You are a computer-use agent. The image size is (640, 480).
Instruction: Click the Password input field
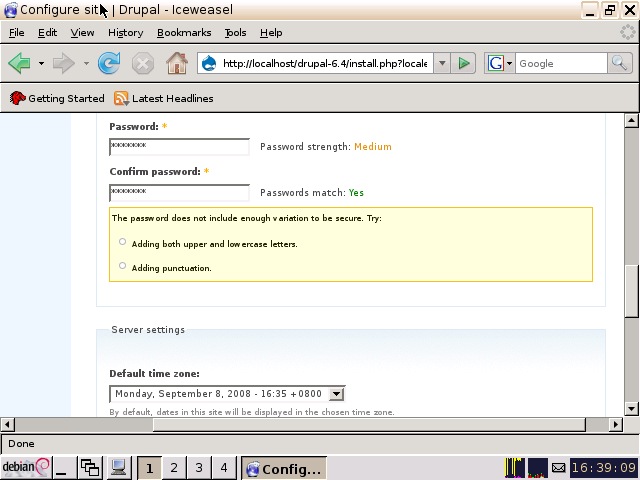tap(179, 147)
